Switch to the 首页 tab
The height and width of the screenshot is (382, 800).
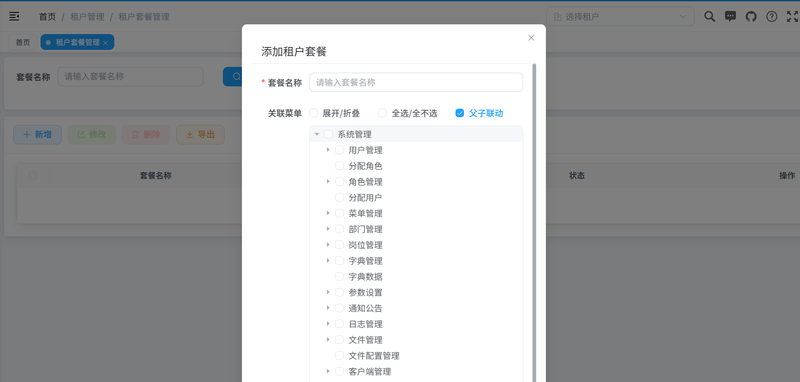(22, 42)
